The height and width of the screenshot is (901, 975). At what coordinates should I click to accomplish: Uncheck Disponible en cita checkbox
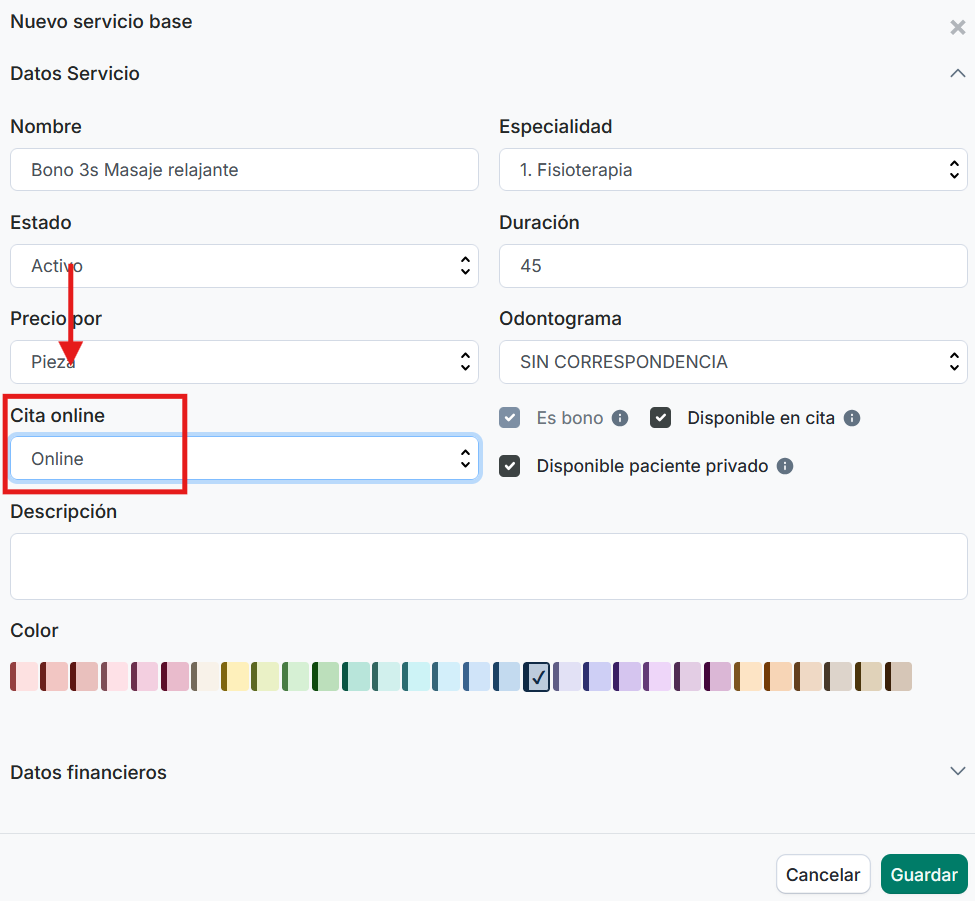click(x=660, y=418)
